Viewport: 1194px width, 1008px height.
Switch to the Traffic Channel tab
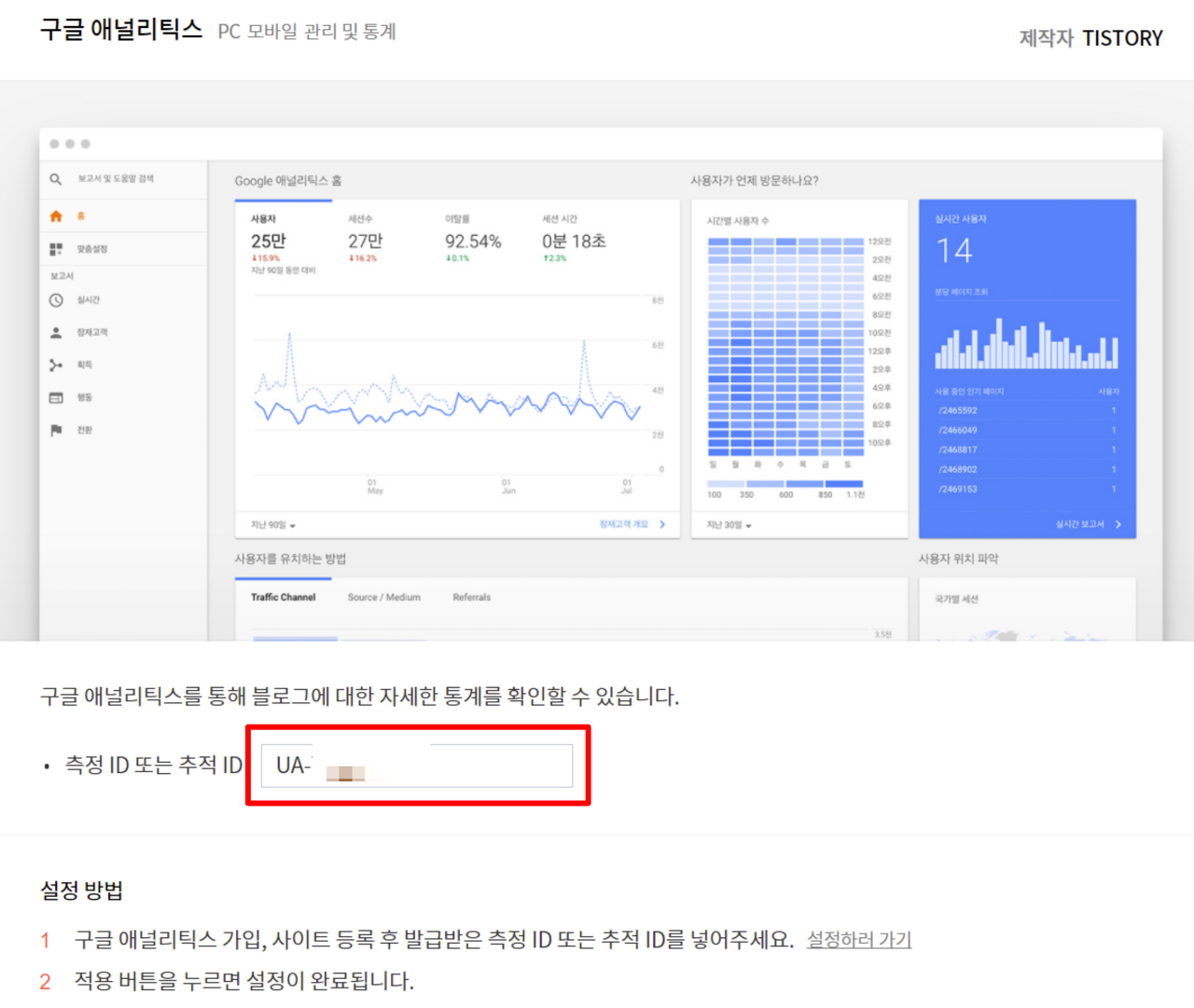[284, 598]
